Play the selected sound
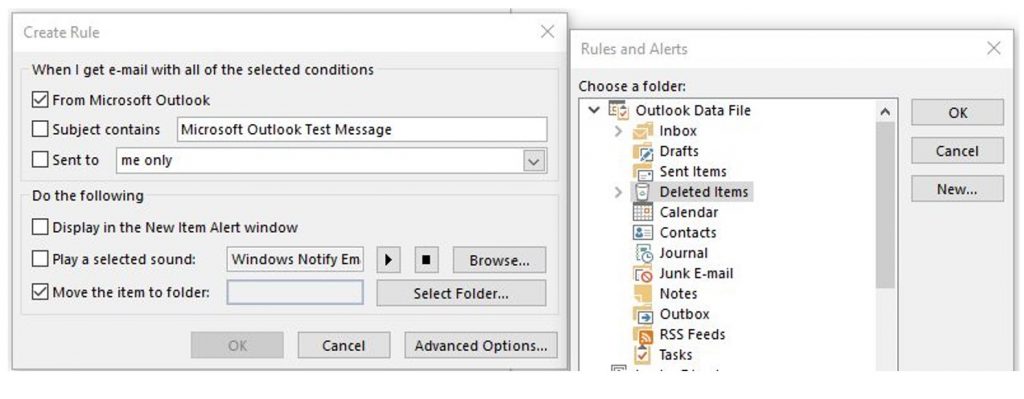 click(388, 260)
